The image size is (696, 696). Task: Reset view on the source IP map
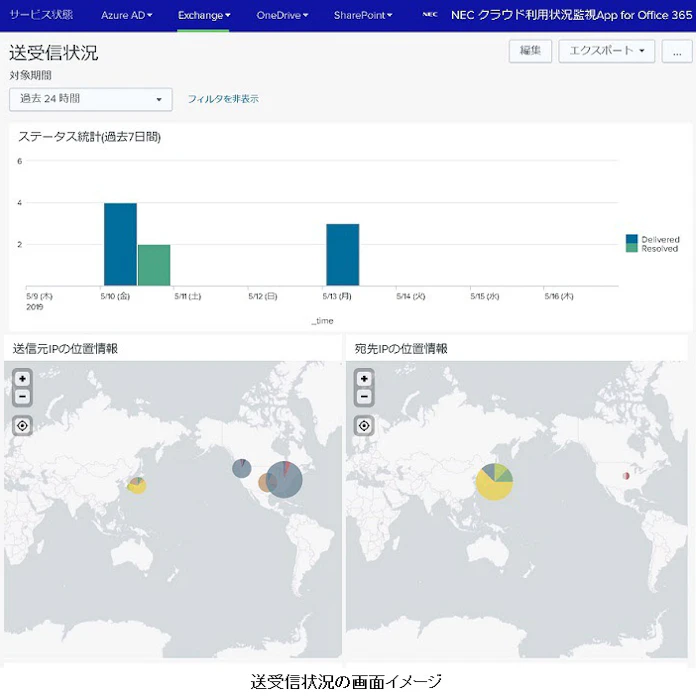22,426
